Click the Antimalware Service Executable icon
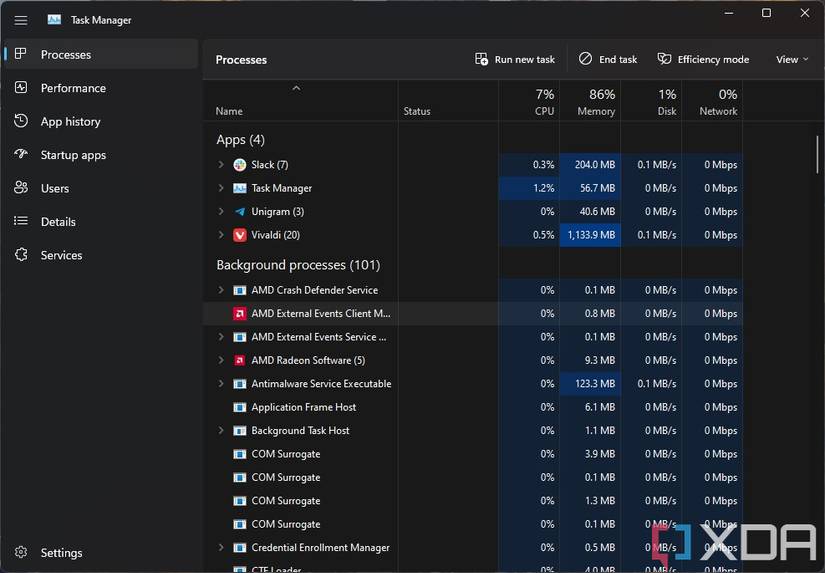Screen dimensions: 825x573 coord(239,384)
